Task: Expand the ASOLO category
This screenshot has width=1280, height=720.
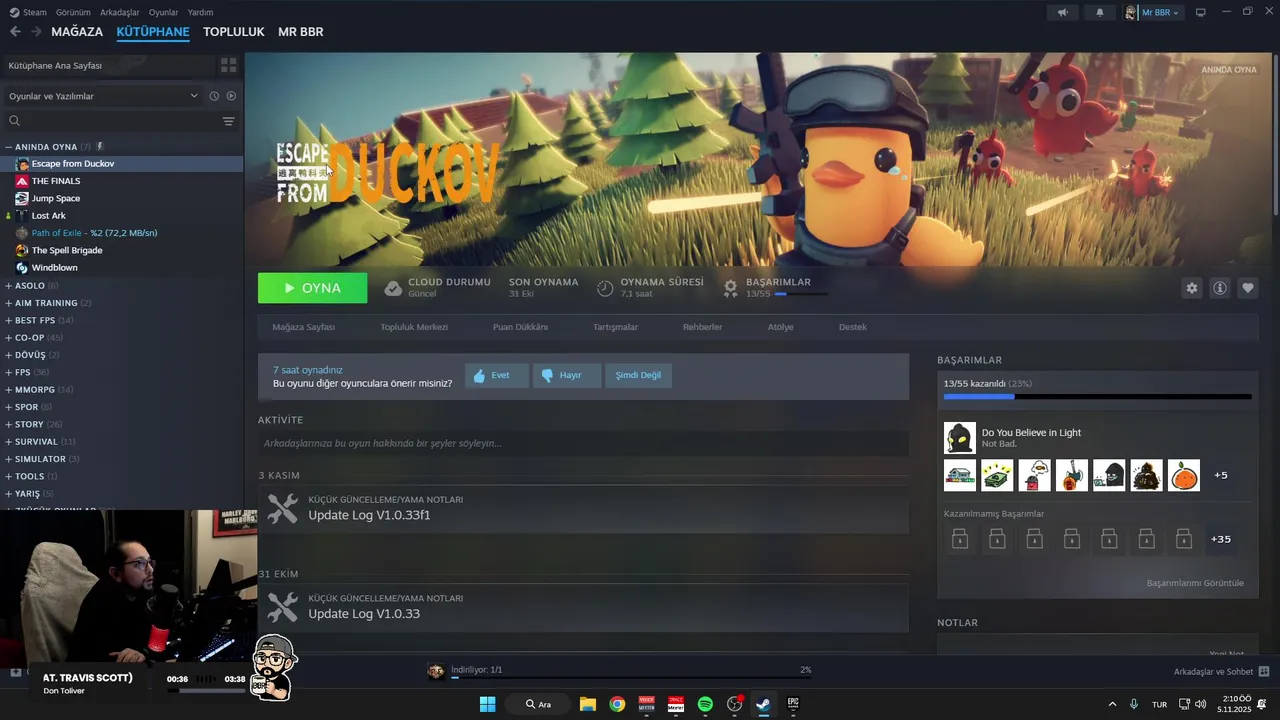Action: (9, 286)
